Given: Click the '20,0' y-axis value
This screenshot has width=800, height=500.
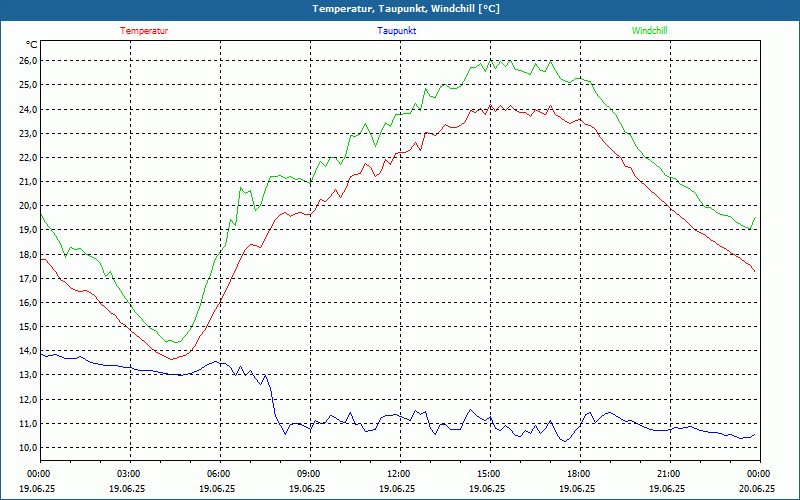Looking at the screenshot, I should click(28, 206).
